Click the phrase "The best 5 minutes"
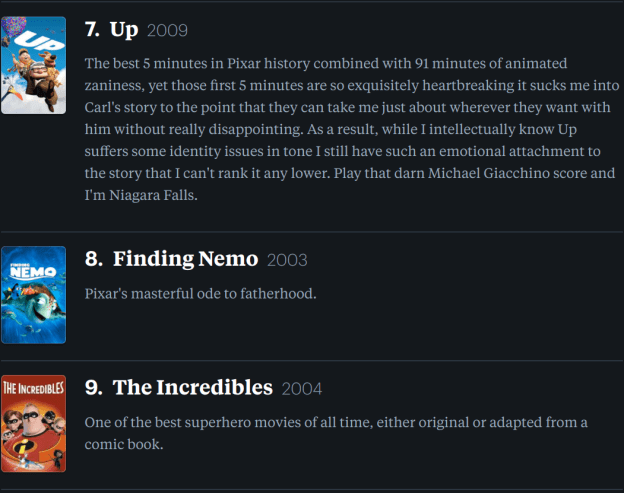This screenshot has height=493, width=624. [148, 62]
